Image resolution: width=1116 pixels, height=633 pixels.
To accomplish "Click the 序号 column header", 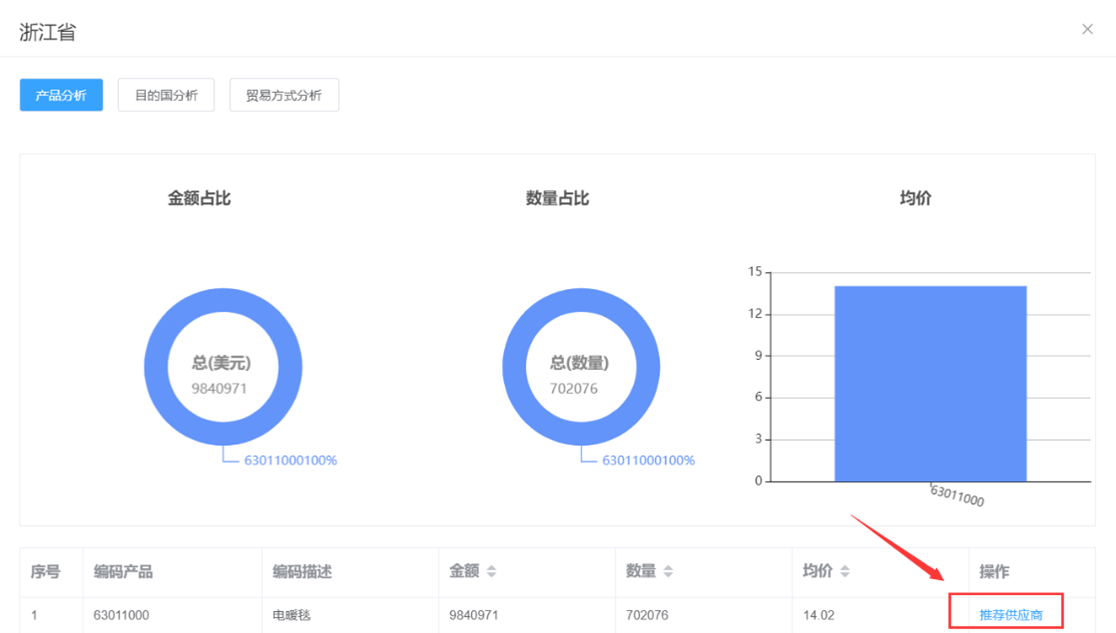I will [x=46, y=571].
